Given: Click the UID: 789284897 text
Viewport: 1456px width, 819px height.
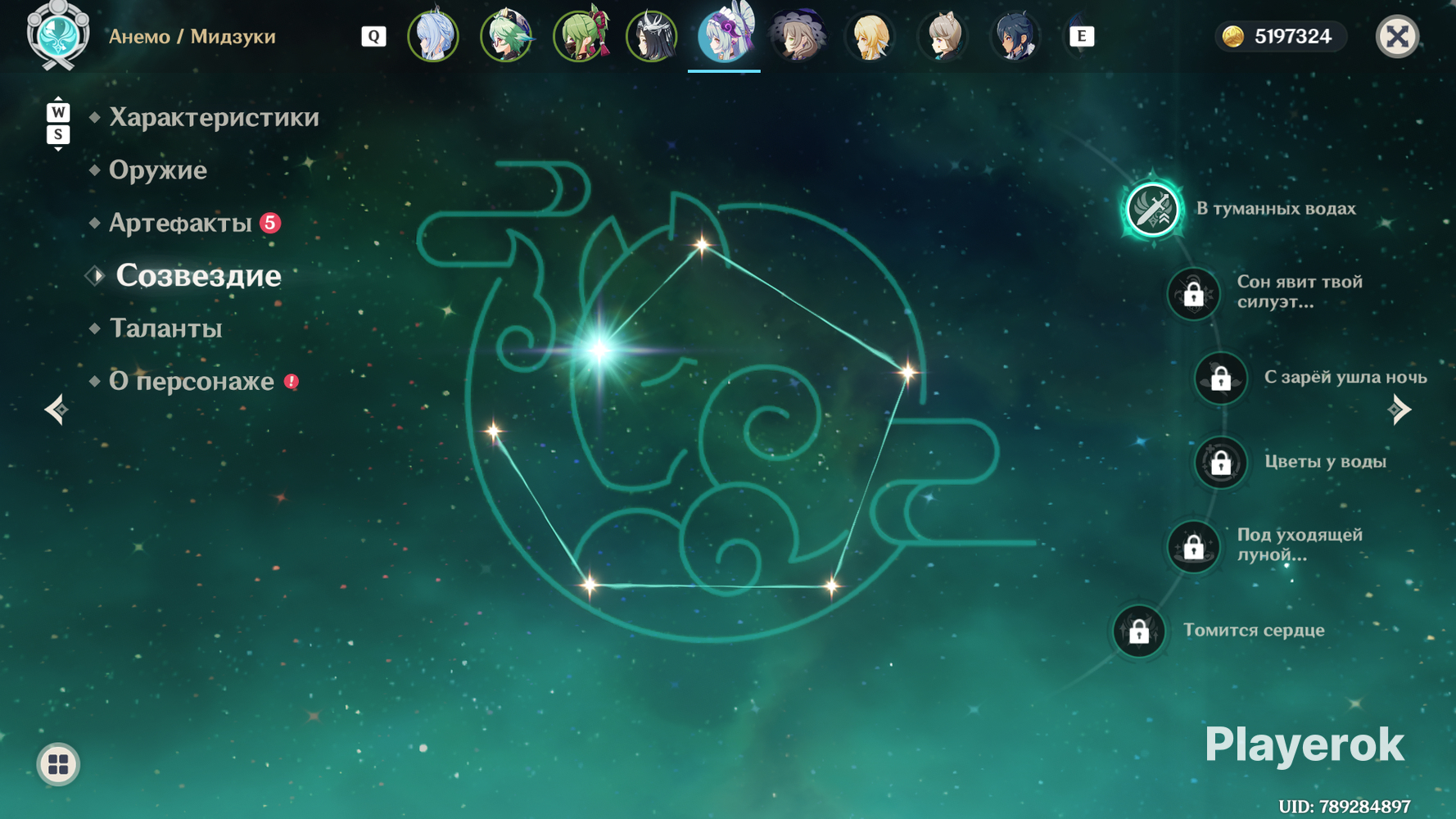Looking at the screenshot, I should [1345, 807].
